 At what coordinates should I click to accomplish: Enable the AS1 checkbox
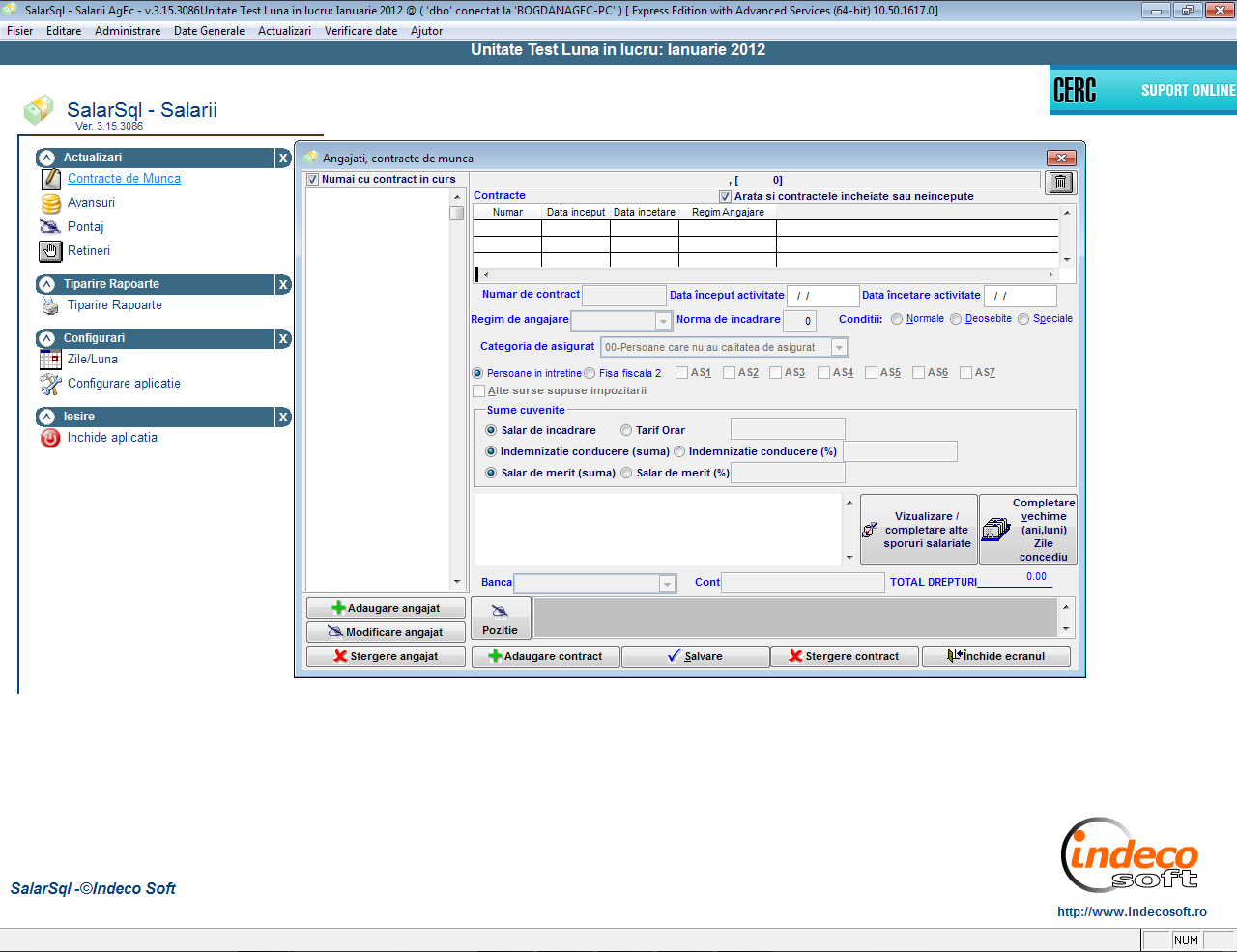click(682, 373)
